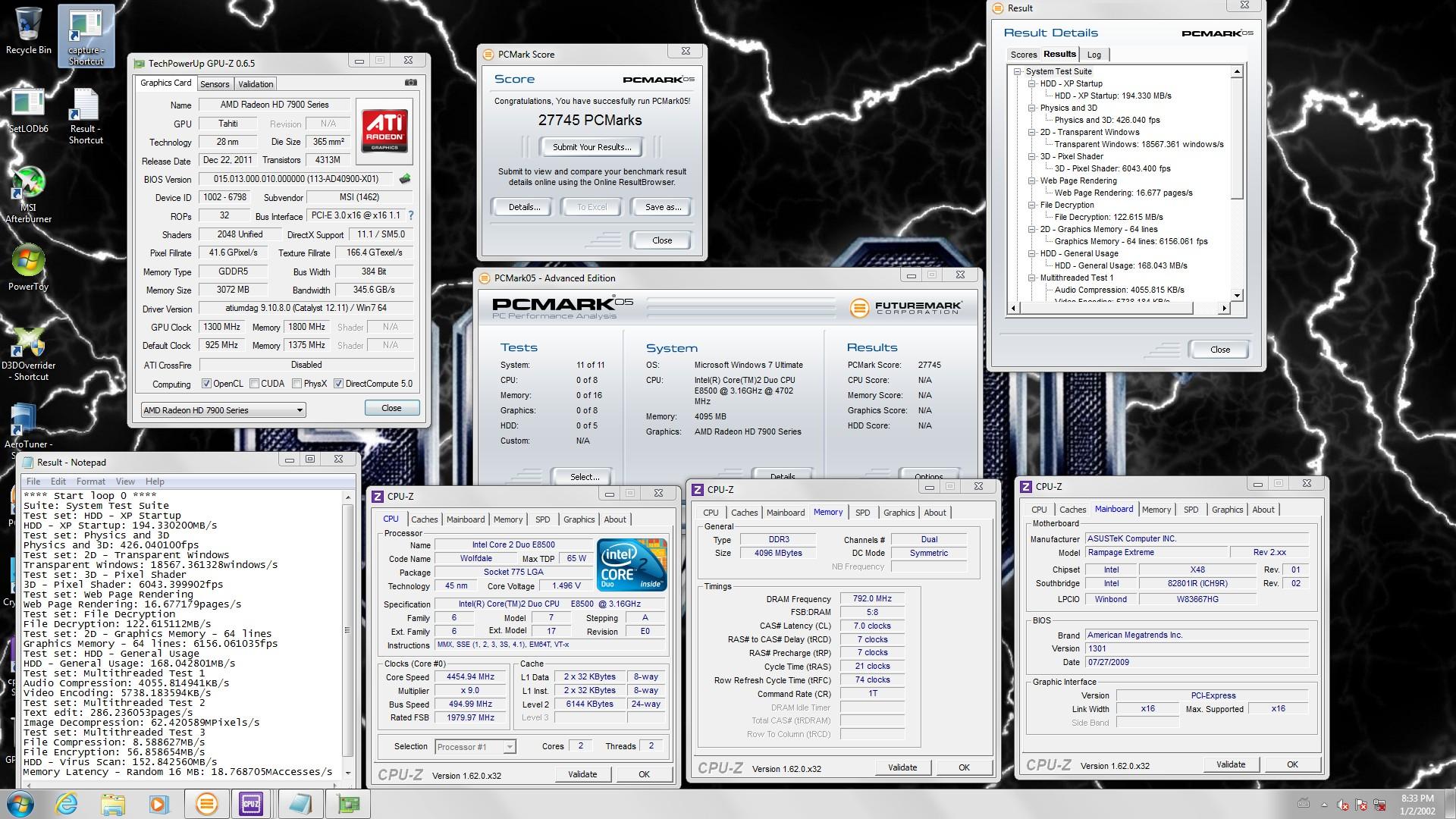Open the SPD tab in the CPU-Z Memory window
The height and width of the screenshot is (819, 1456).
coord(862,513)
